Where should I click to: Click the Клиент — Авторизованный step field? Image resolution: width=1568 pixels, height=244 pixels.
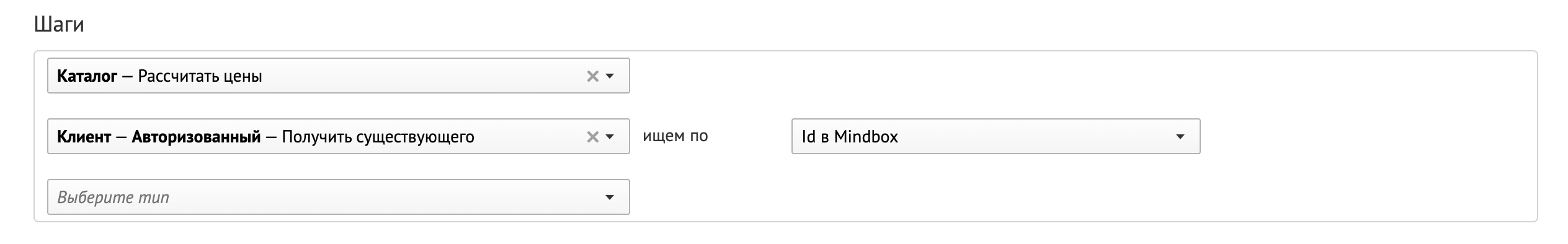(339, 136)
